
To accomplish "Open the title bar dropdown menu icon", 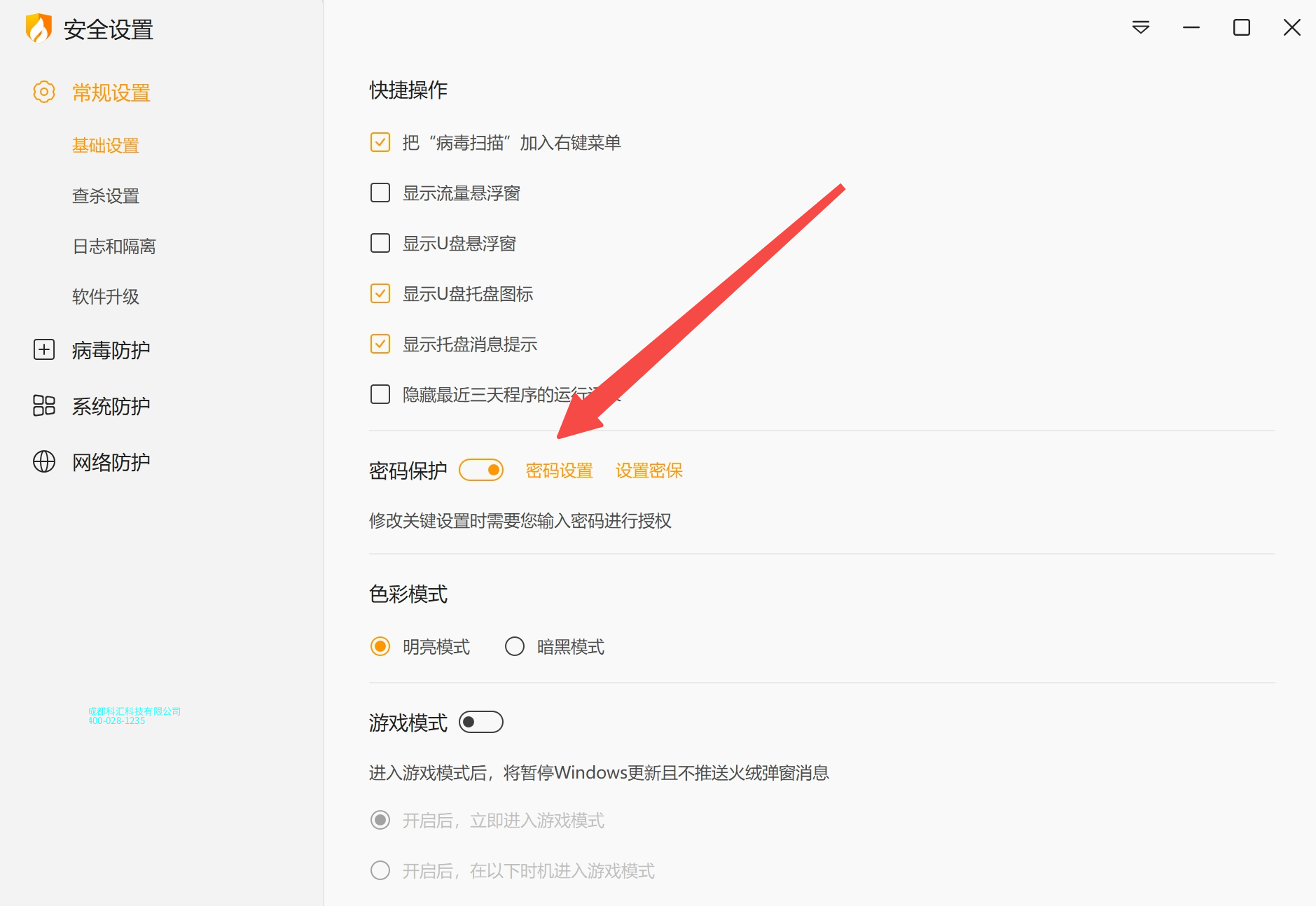I will [x=1141, y=27].
